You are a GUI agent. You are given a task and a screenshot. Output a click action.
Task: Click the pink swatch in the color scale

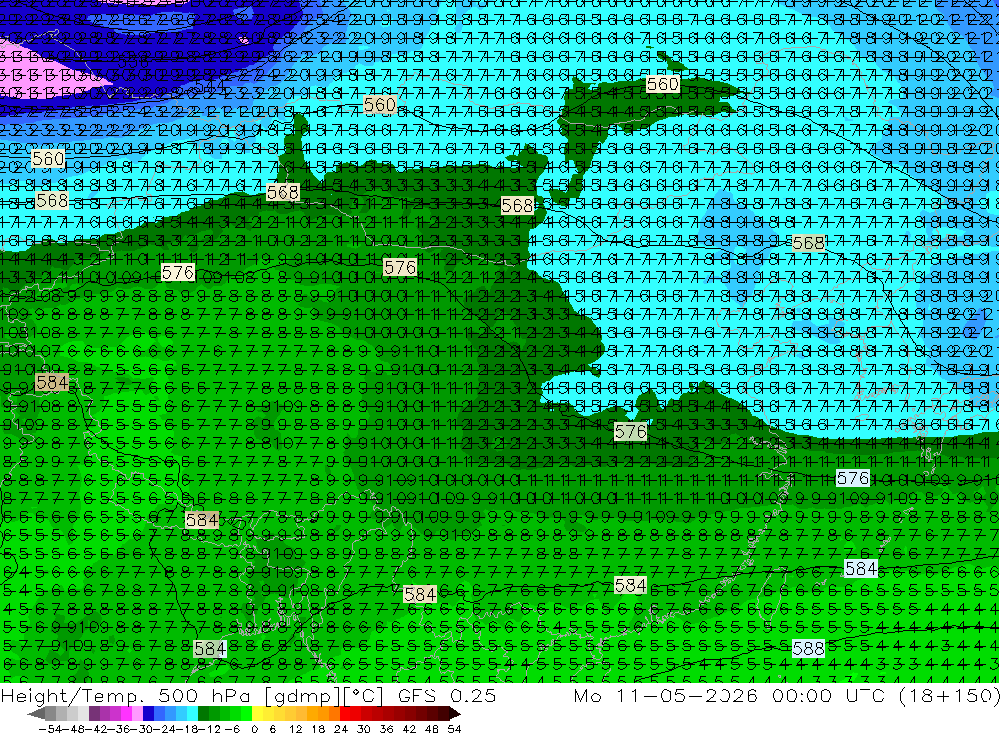[x=137, y=713]
